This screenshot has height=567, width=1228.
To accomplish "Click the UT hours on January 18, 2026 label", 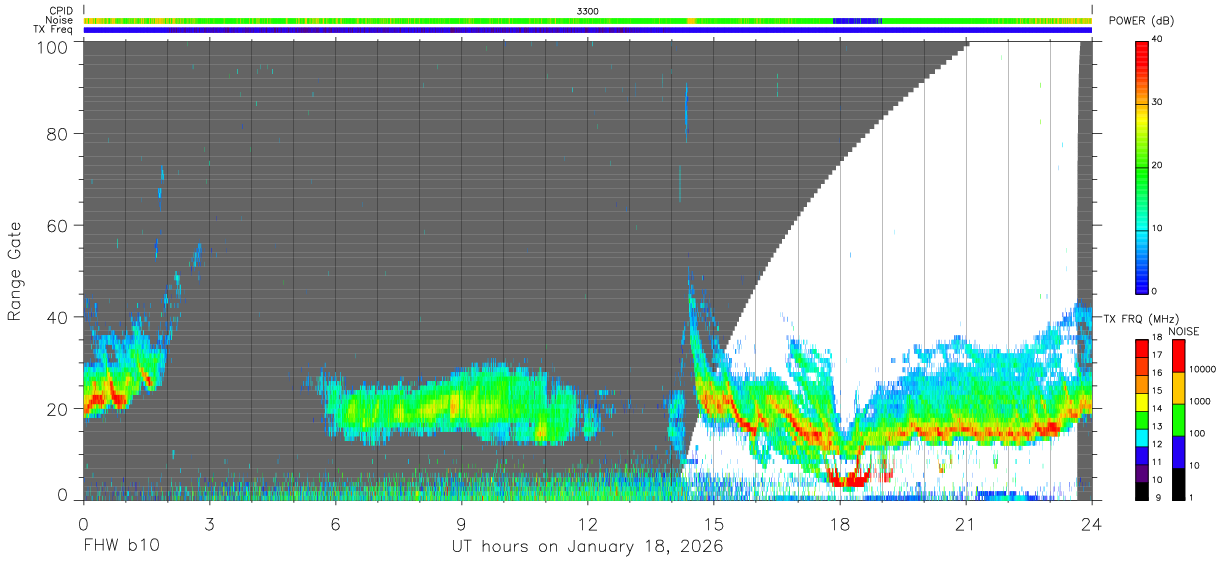I will pos(586,547).
